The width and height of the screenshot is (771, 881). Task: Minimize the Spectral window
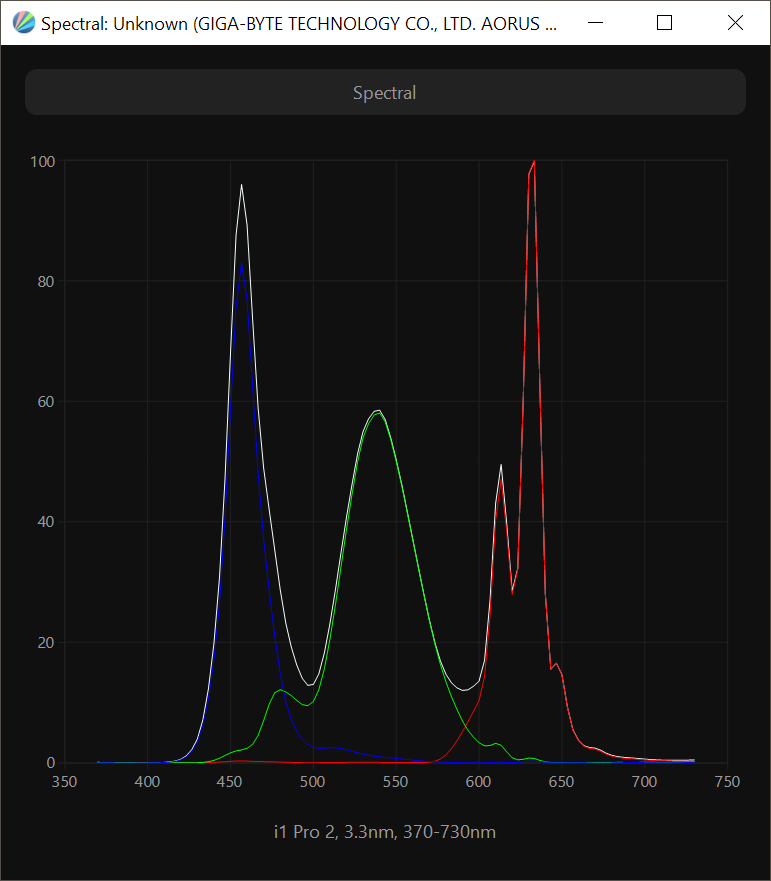593,23
